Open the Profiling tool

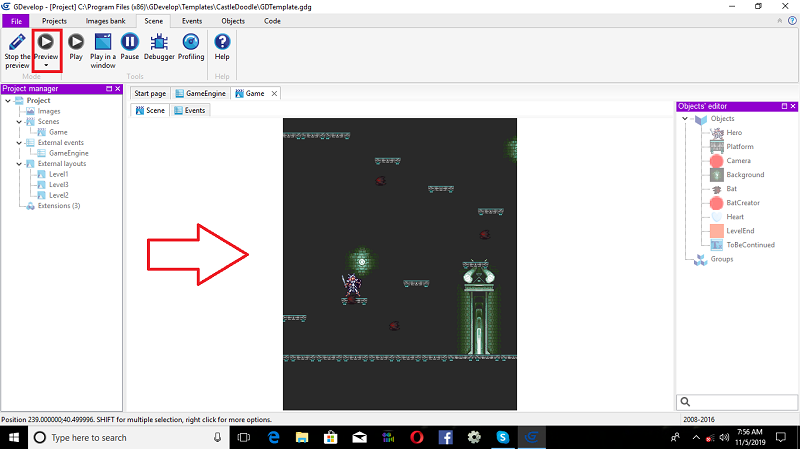(x=191, y=47)
